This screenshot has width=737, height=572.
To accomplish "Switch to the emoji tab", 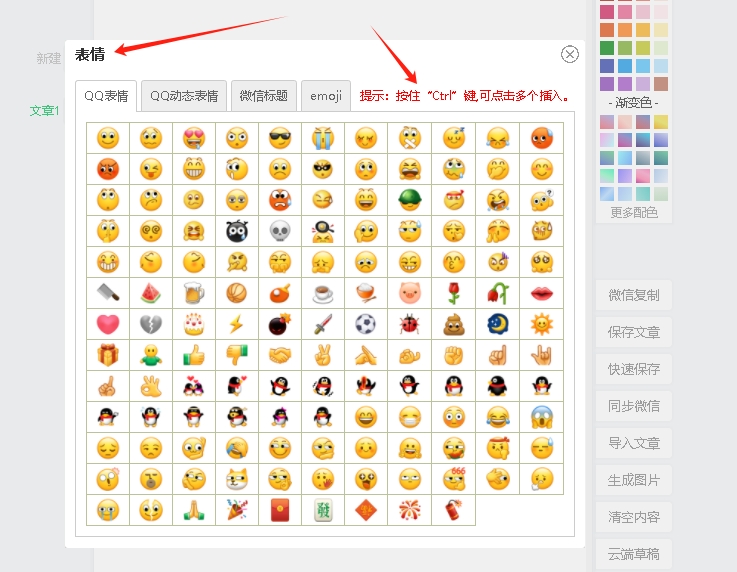I will click(326, 96).
